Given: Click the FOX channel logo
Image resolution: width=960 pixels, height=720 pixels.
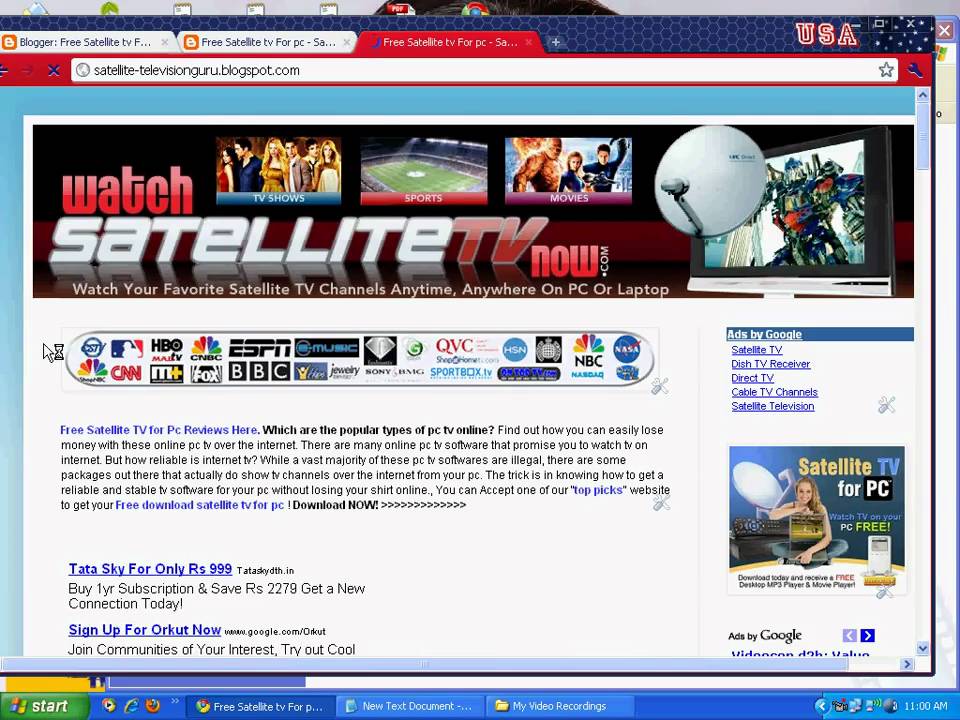Looking at the screenshot, I should (x=206, y=373).
